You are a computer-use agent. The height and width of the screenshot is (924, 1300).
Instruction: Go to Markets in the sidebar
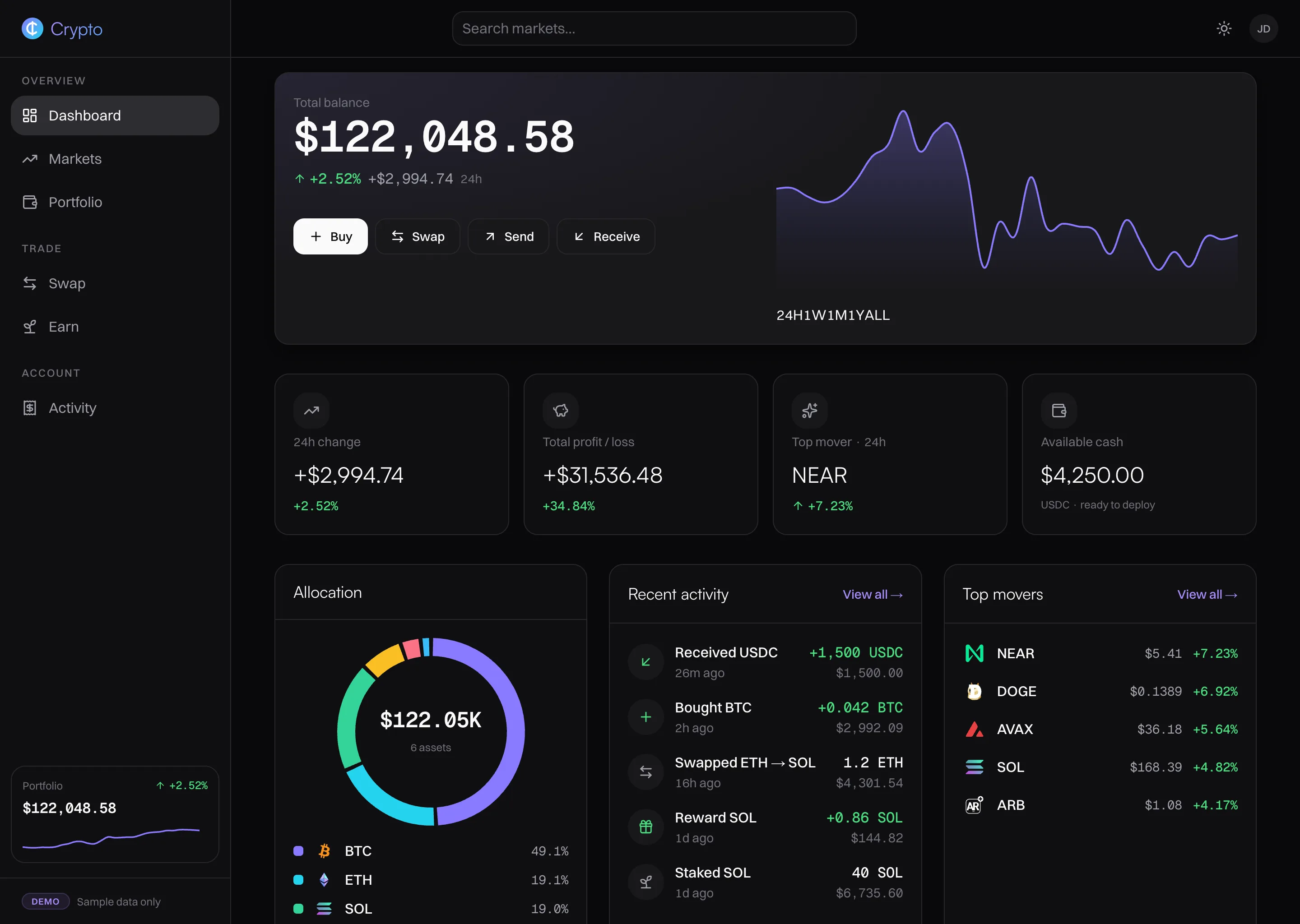click(115, 159)
